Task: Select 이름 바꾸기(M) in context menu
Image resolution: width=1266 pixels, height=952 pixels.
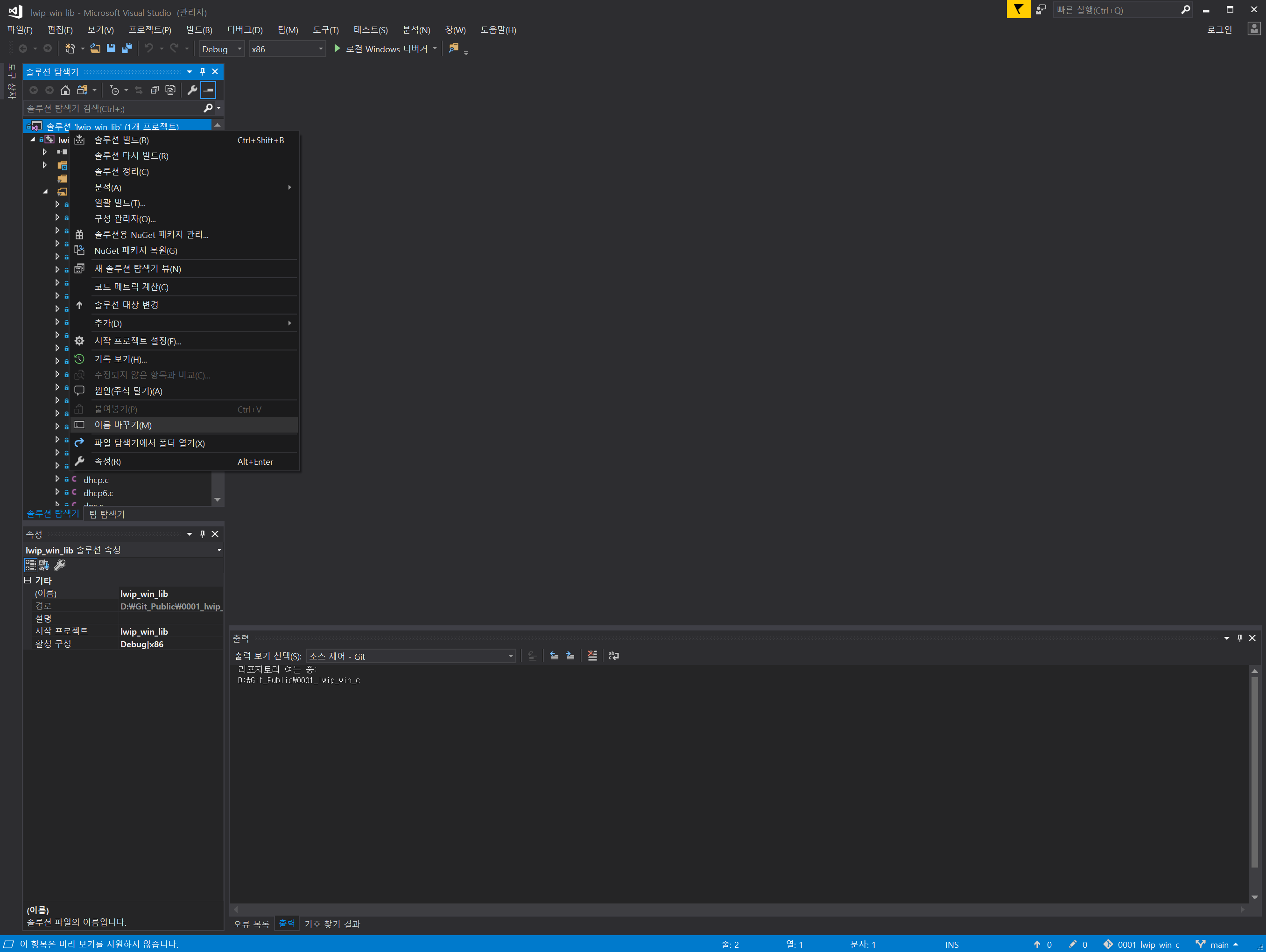Action: 184,425
